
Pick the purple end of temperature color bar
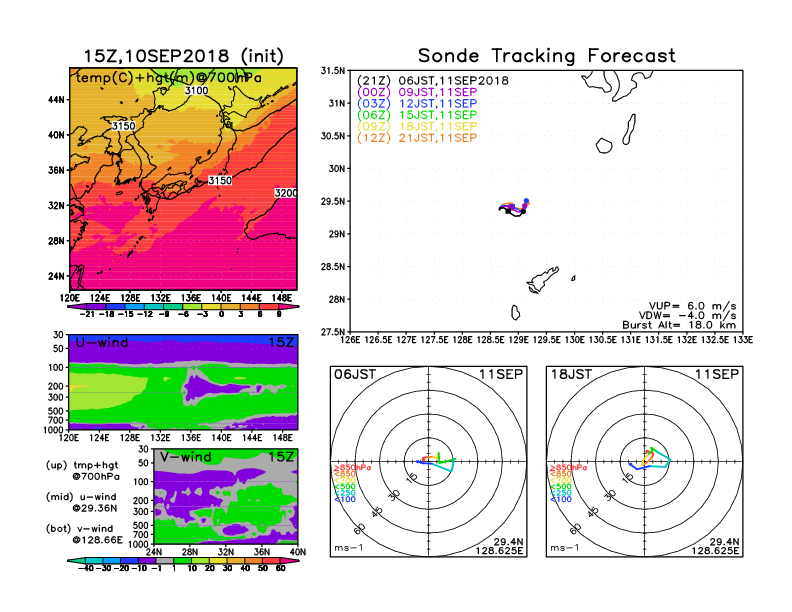click(77, 307)
